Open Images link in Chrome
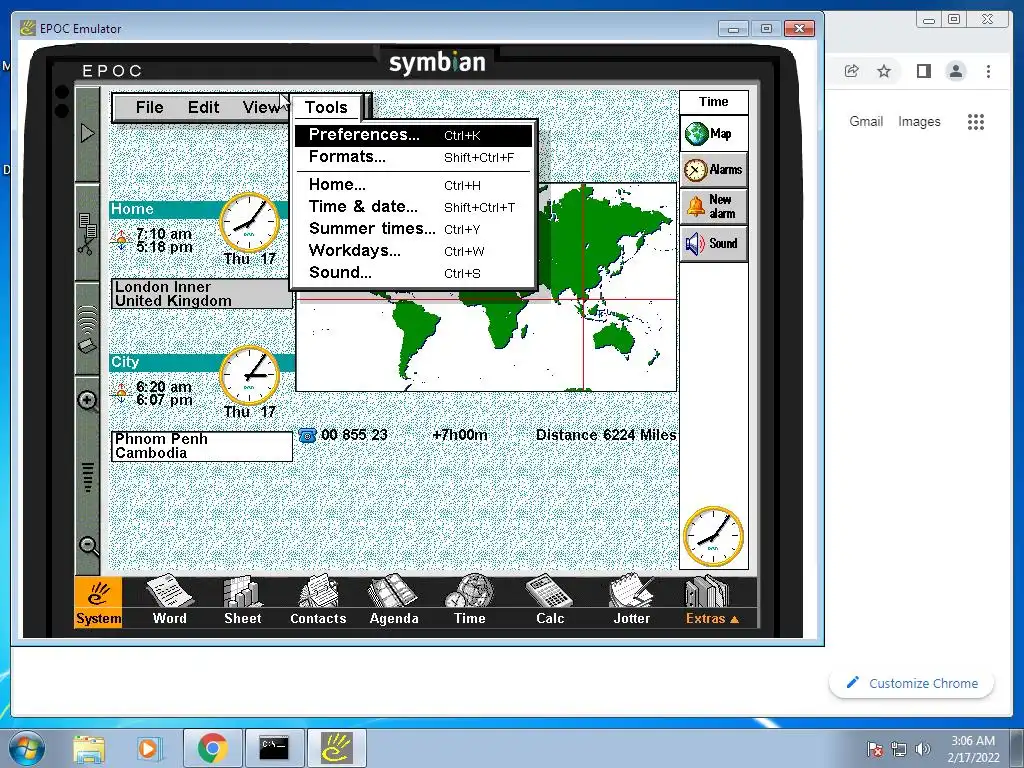Image resolution: width=1024 pixels, height=768 pixels. click(919, 121)
